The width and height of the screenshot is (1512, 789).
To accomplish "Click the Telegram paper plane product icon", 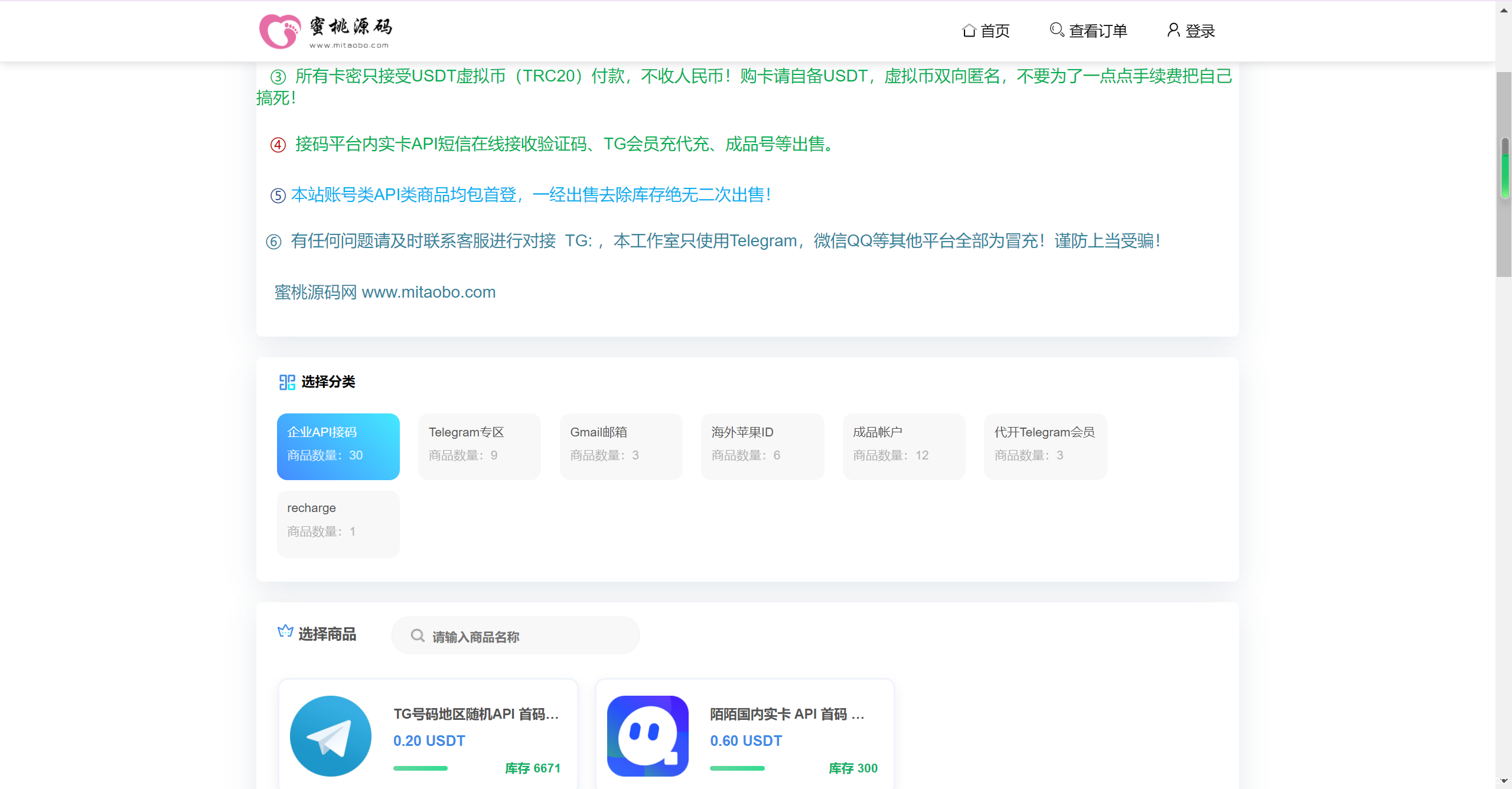I will pos(331,736).
